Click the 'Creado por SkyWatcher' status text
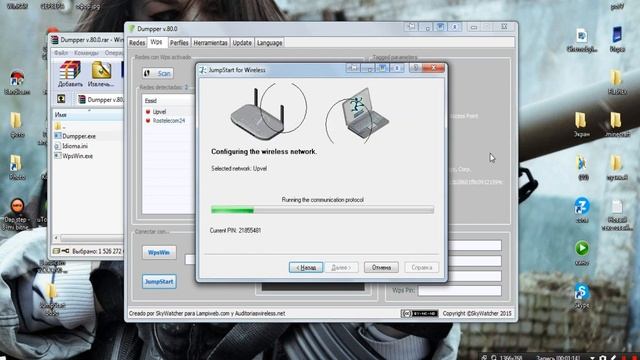This screenshot has height=360, width=640. (x=207, y=313)
